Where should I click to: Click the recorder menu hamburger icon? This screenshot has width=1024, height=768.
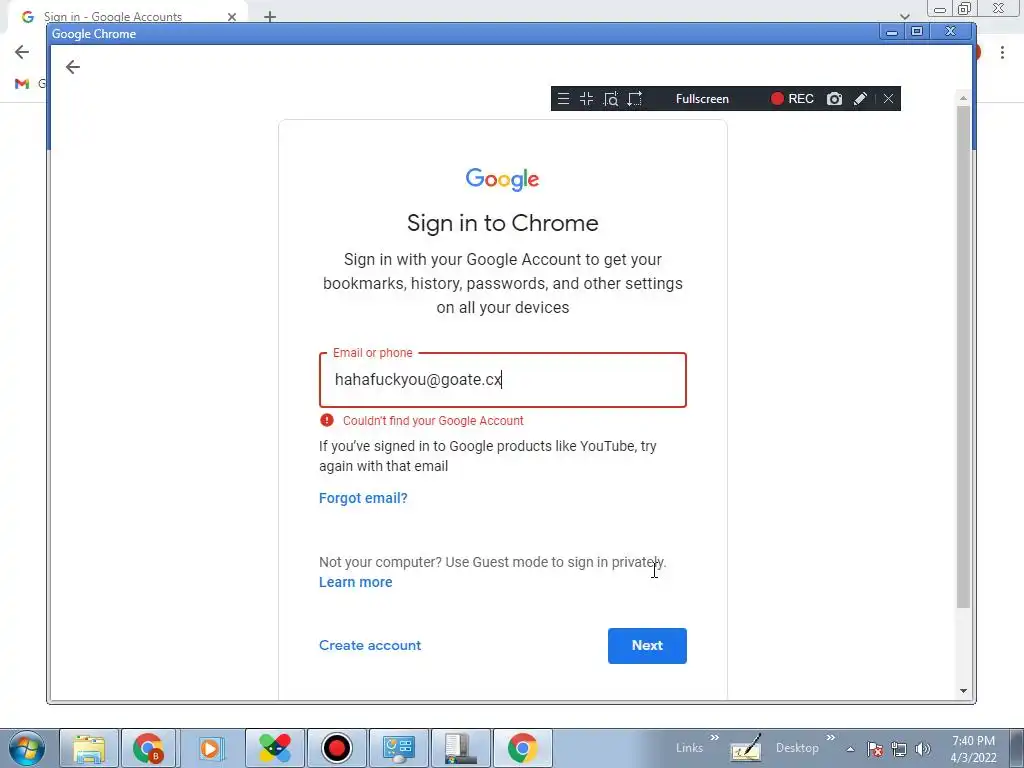[x=563, y=99]
